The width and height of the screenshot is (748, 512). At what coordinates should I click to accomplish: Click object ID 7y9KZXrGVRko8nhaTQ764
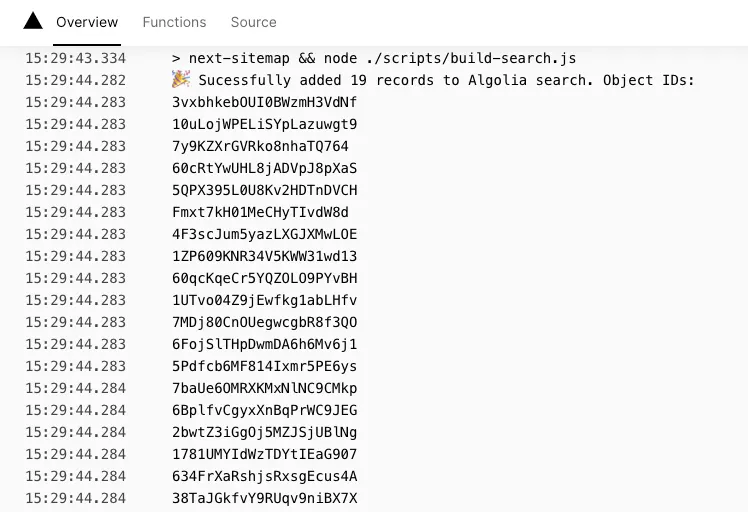[x=260, y=146]
